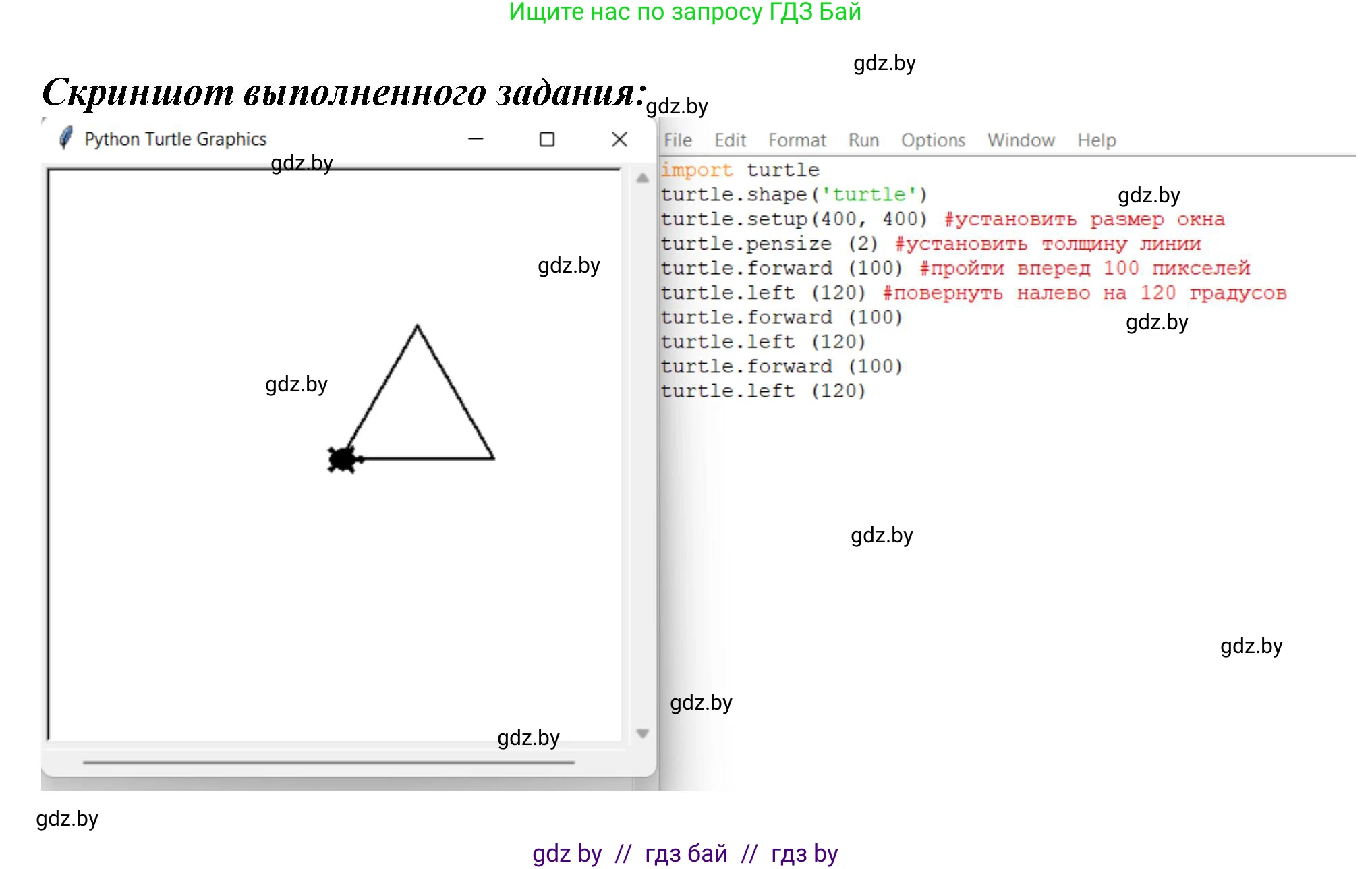
Task: Click the last turtle.left (120) line
Action: pyautogui.click(x=762, y=391)
